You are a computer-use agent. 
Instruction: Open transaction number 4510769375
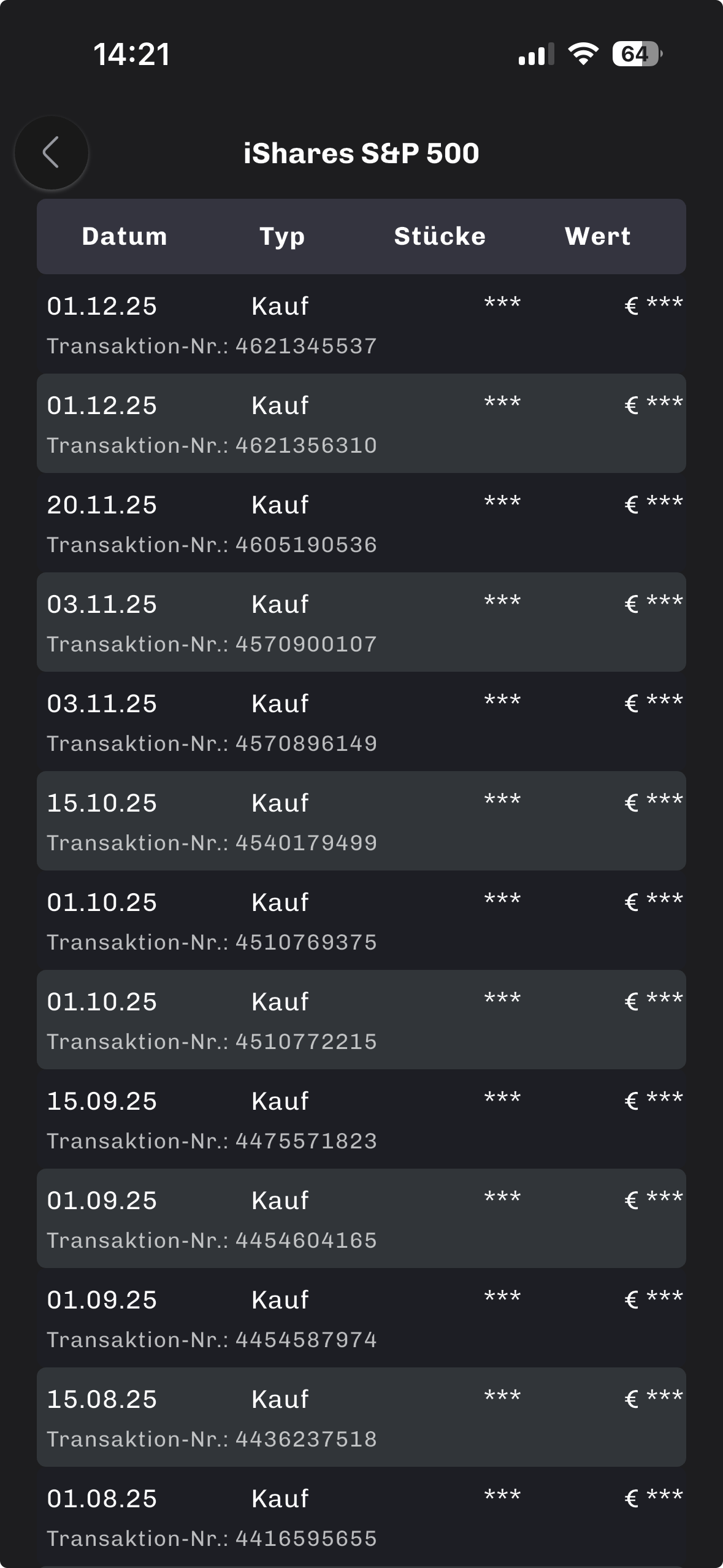point(361,921)
